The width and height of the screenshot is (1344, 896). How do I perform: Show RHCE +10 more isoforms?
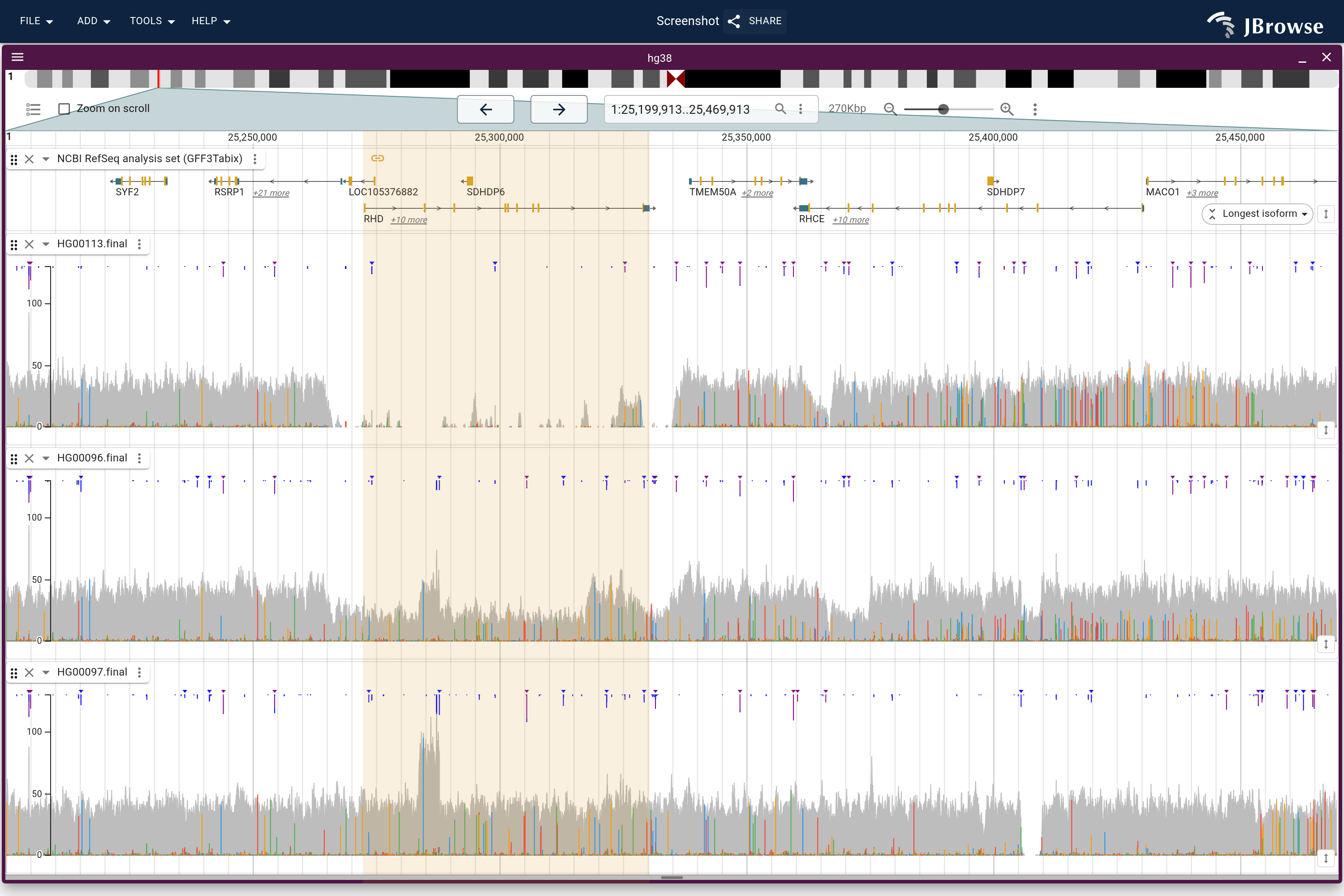tap(851, 220)
